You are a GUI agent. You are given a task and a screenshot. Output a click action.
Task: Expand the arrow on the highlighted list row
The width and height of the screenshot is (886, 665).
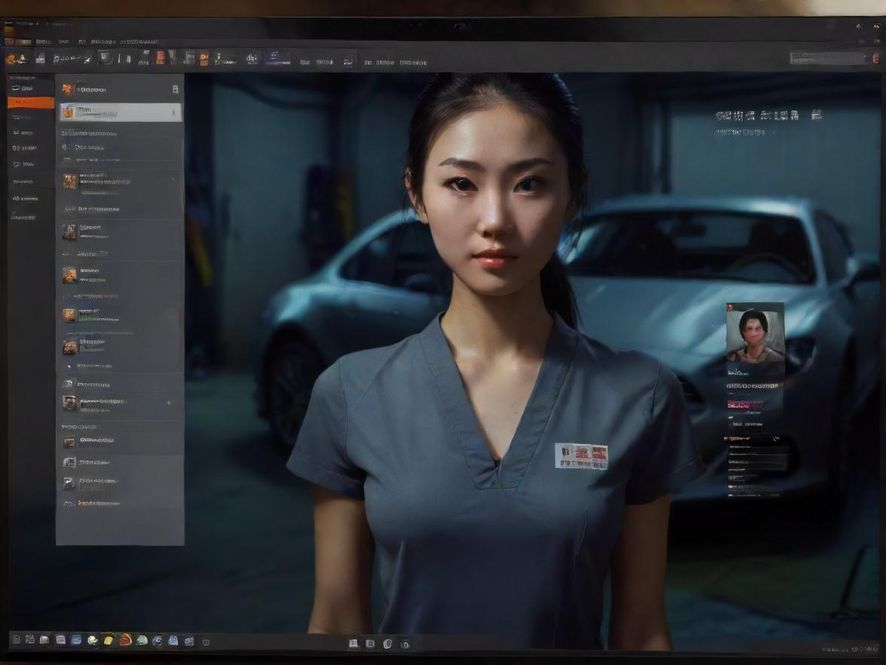pos(176,112)
